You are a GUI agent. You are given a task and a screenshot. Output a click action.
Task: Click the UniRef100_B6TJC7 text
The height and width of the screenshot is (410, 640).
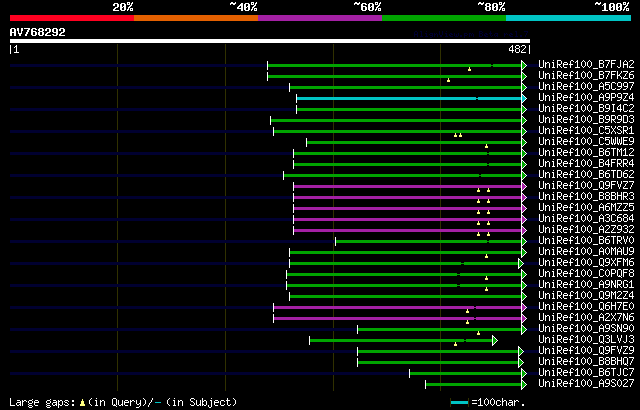pyautogui.click(x=586, y=373)
